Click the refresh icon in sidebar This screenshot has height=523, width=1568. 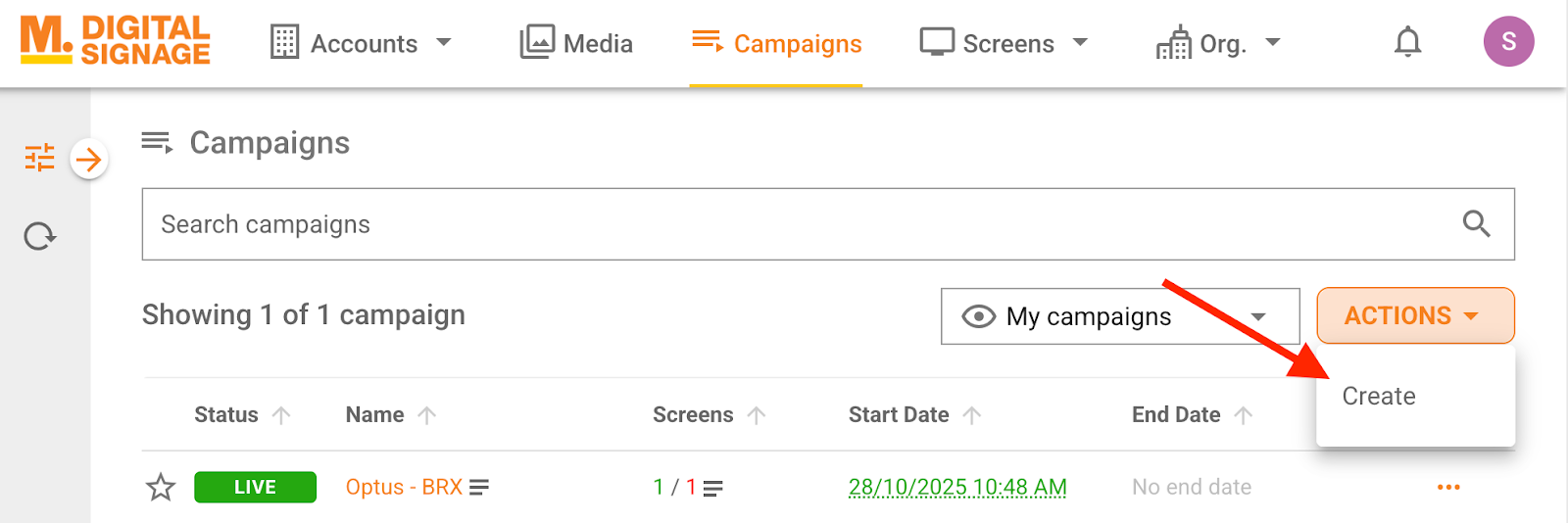[39, 236]
